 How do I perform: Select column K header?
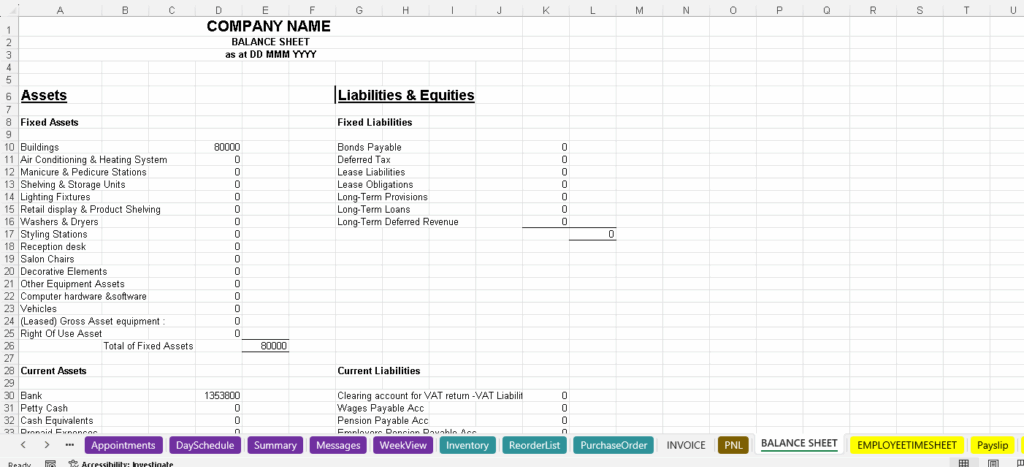(x=545, y=10)
